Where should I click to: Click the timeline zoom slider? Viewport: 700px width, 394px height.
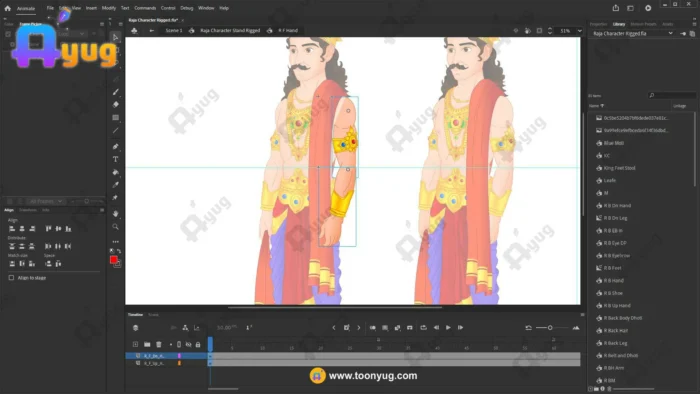click(x=552, y=328)
